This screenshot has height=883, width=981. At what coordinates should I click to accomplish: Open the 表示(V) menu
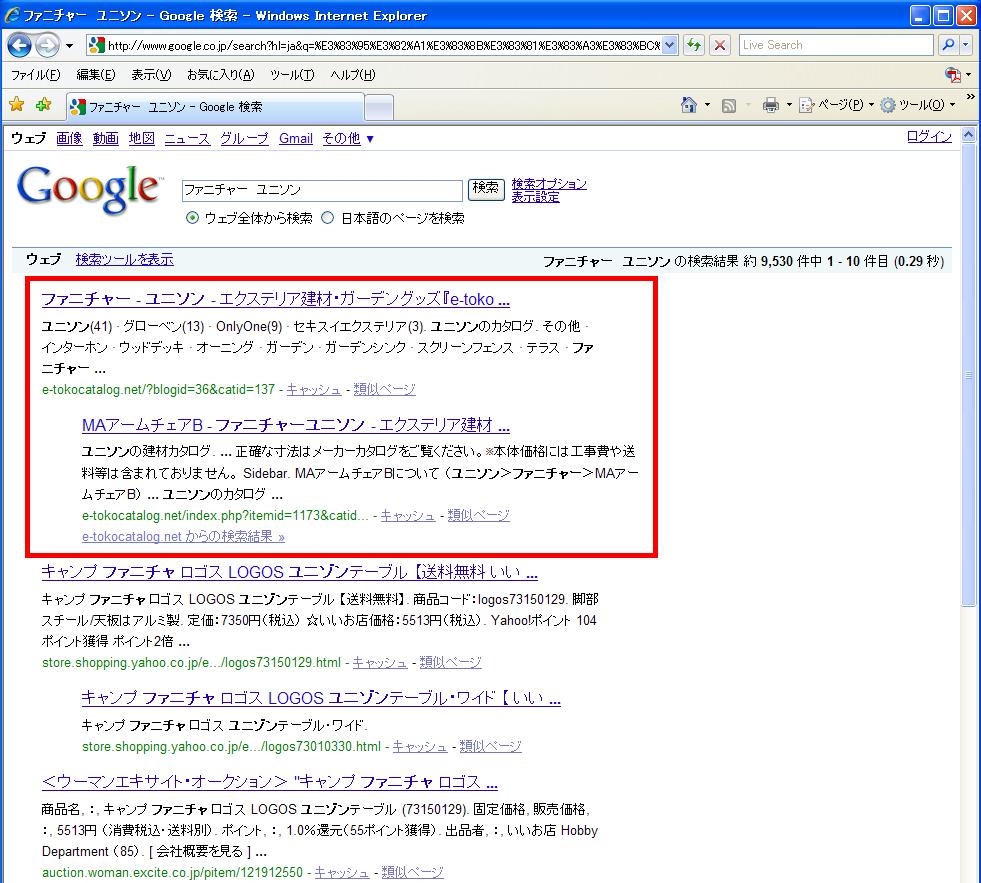point(151,75)
